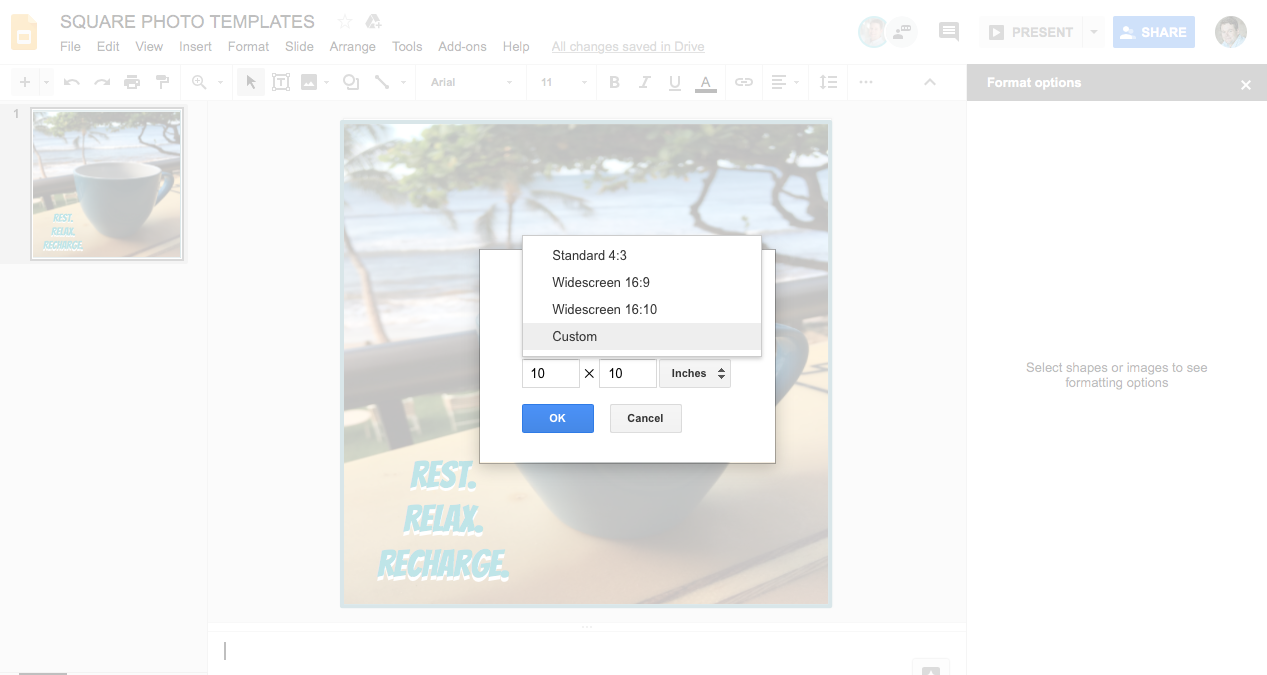Click the Print icon
The height and width of the screenshot is (675, 1267).
pos(132,82)
